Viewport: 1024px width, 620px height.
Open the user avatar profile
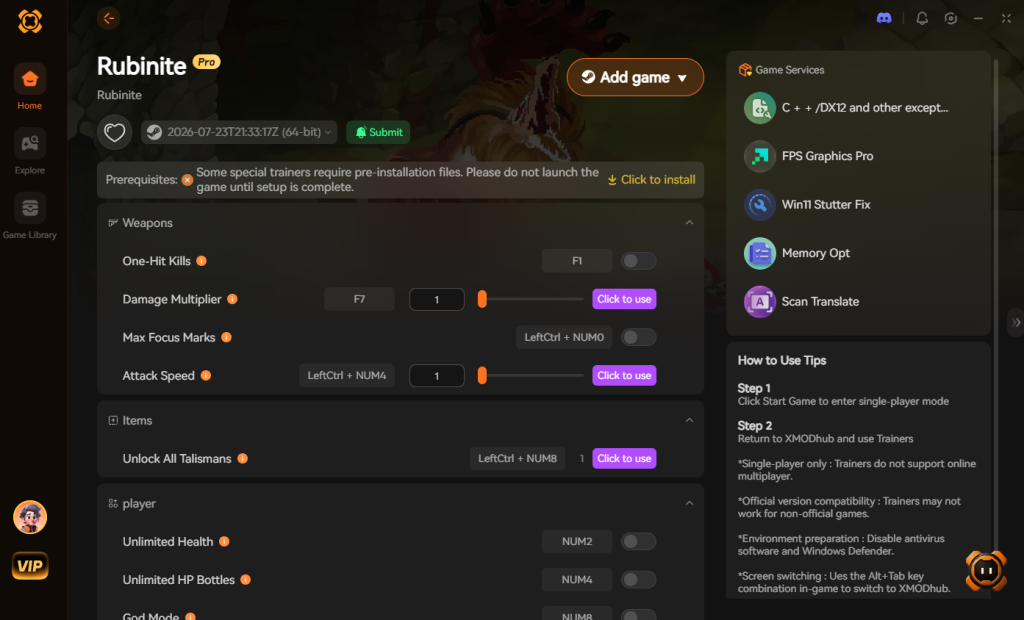click(x=30, y=517)
